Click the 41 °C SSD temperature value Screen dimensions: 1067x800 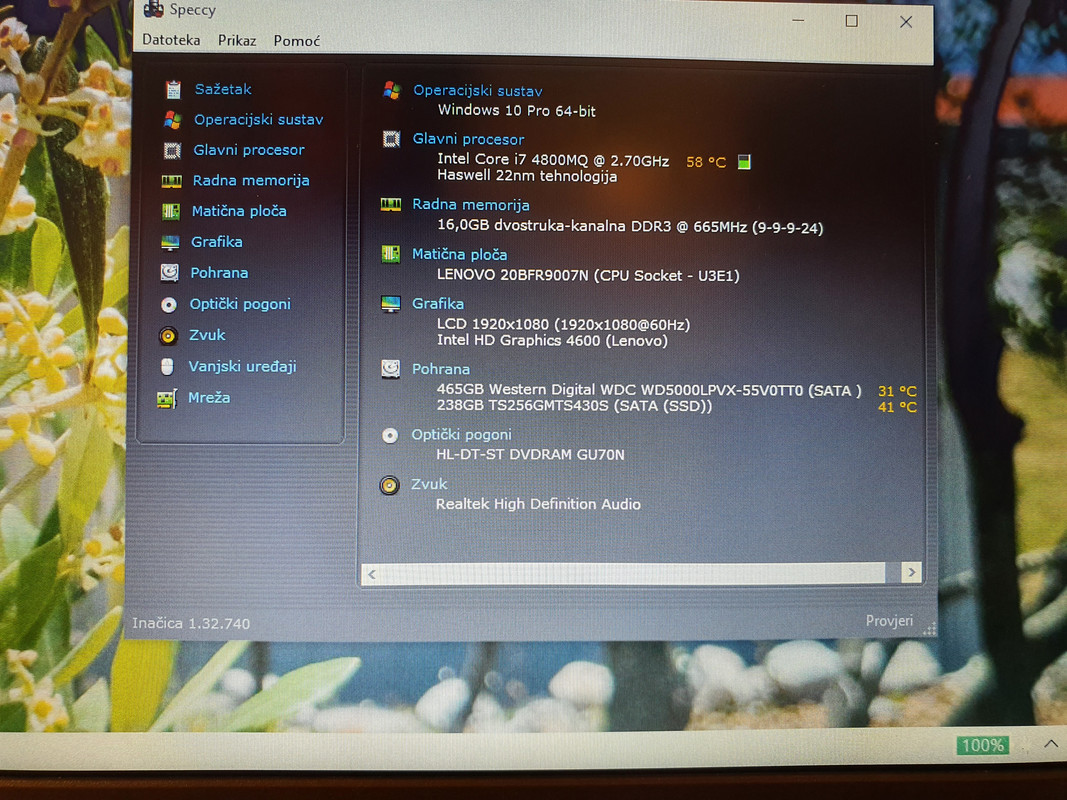click(x=897, y=407)
